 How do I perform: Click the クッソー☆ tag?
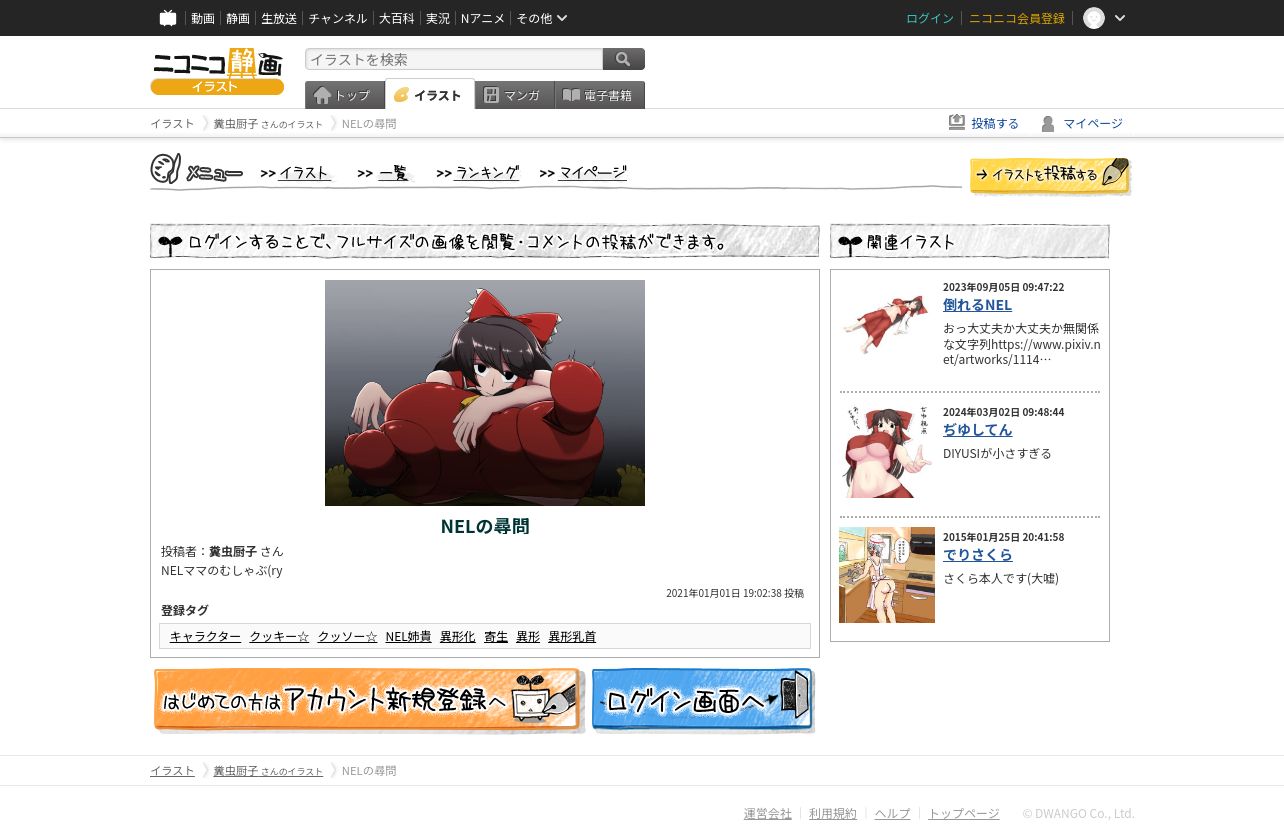pyautogui.click(x=347, y=637)
